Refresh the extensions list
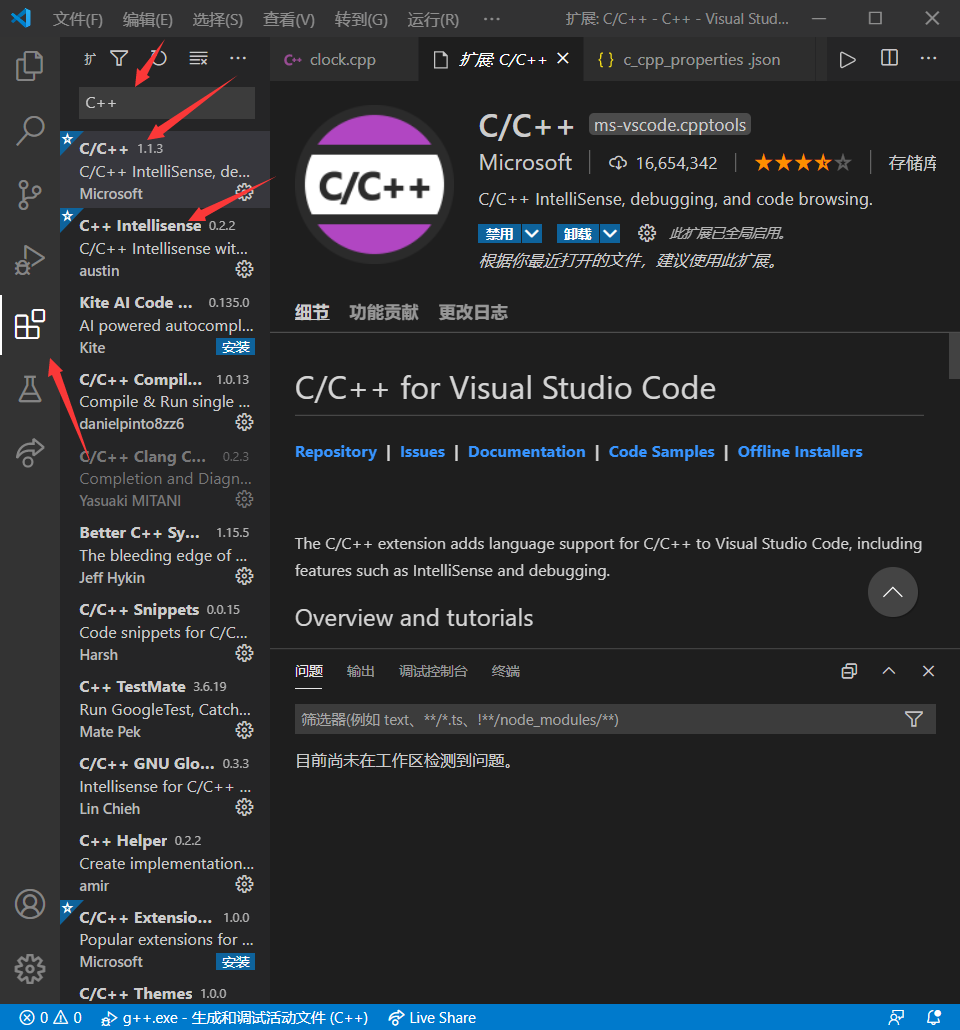The image size is (960, 1030). pyautogui.click(x=158, y=59)
